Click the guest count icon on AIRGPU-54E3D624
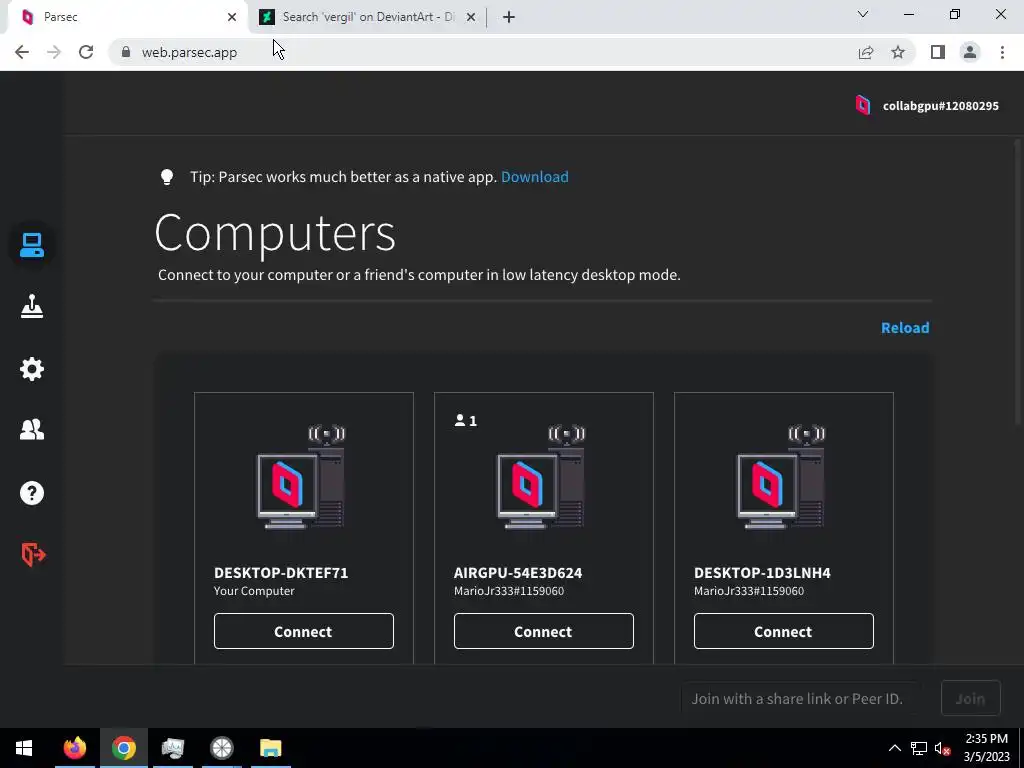 click(x=466, y=421)
